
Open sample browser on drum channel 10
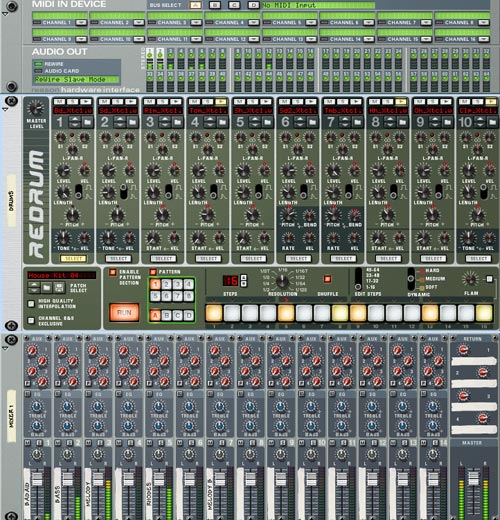pyautogui.click(x=492, y=122)
